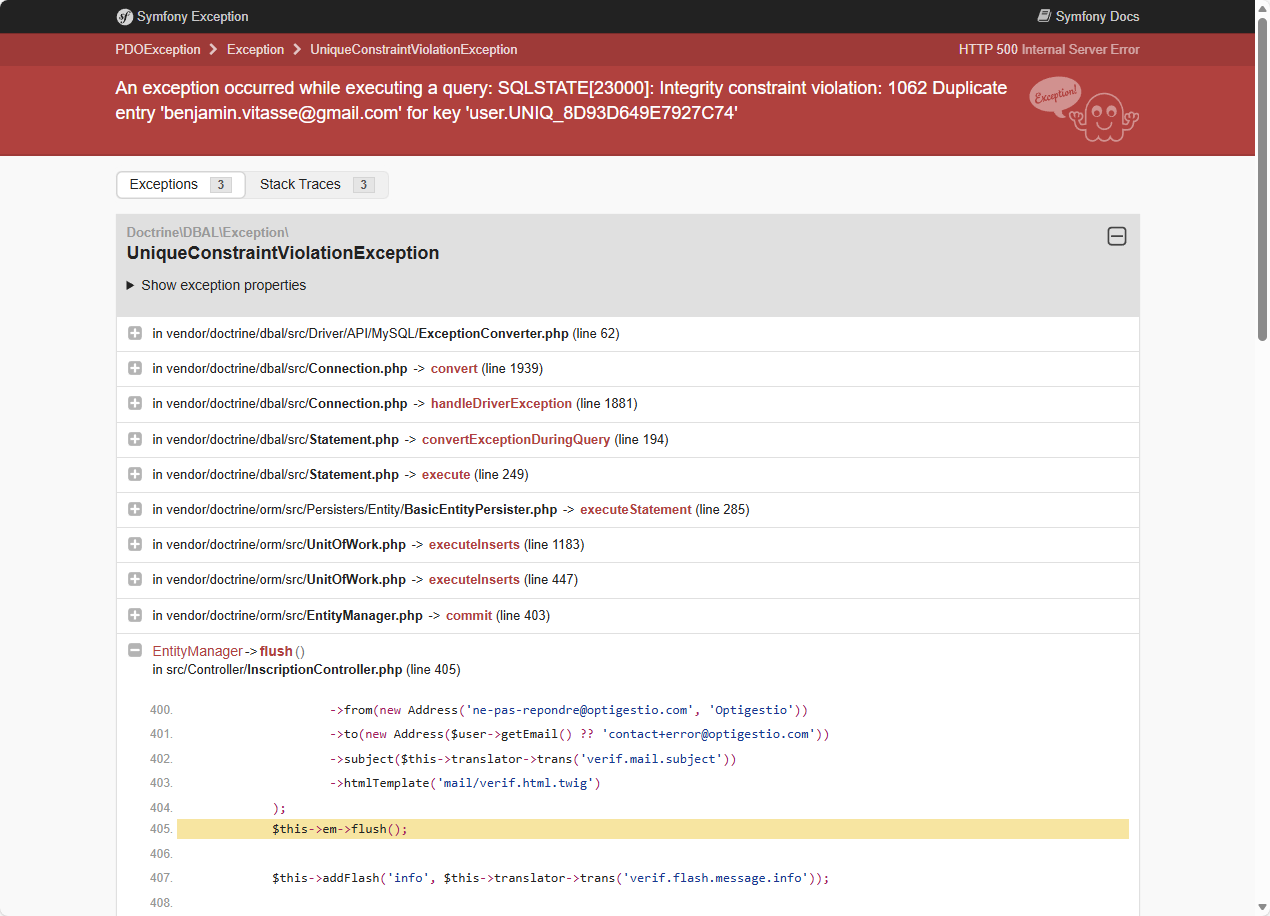1270x916 pixels.
Task: Click the Symfony ghost exception illustration
Action: (1084, 109)
